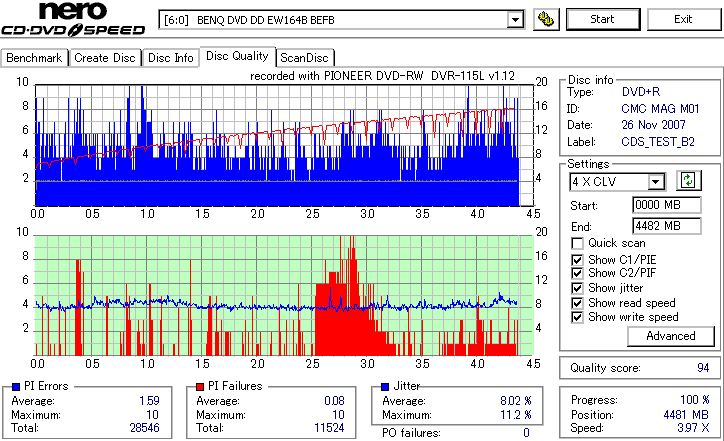Viewport: 724px width, 441px height.
Task: Click the Start position field 0000 MB
Action: (x=666, y=205)
